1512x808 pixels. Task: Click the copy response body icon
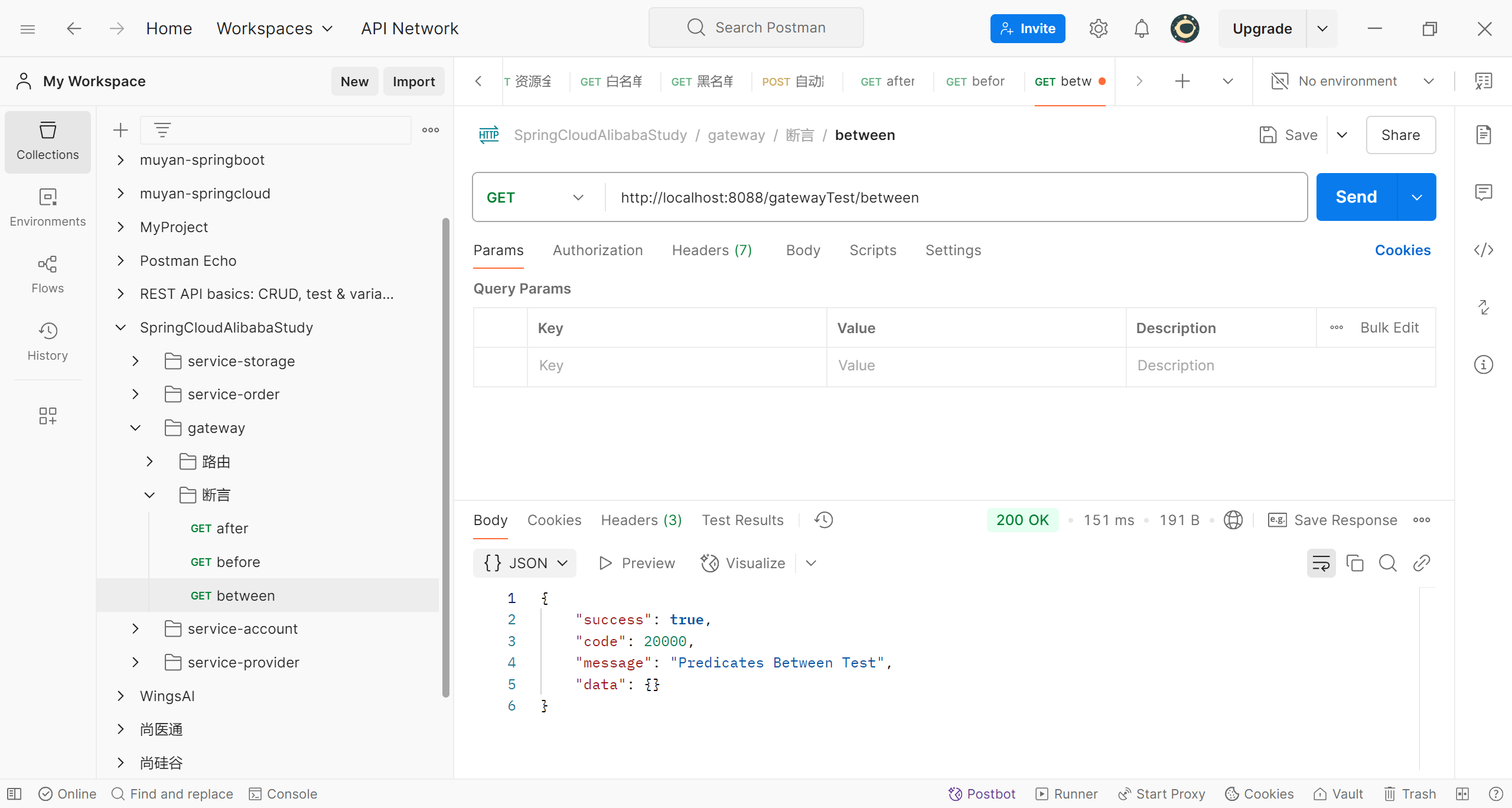(1354, 563)
